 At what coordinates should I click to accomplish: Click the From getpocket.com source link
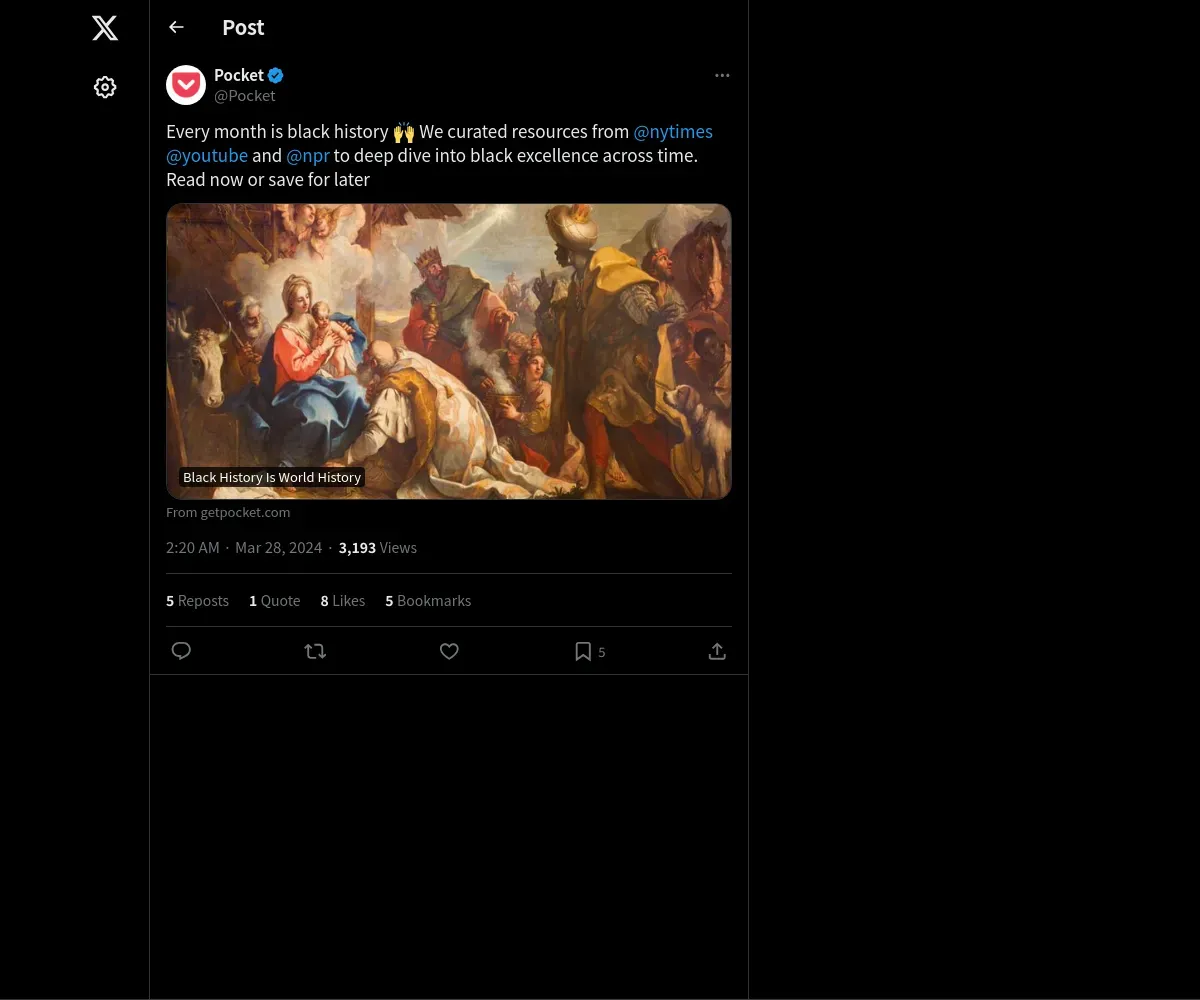tap(228, 512)
